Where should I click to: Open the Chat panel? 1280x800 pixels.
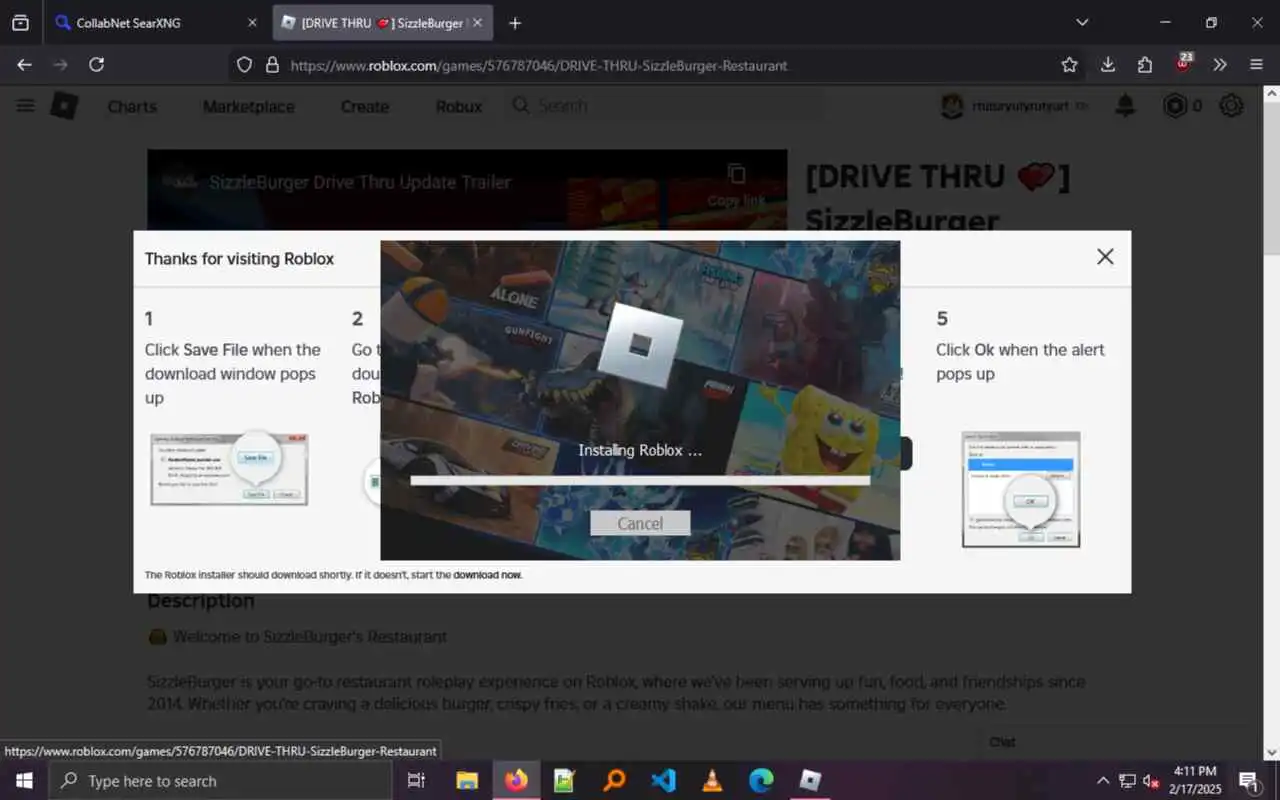click(1002, 742)
